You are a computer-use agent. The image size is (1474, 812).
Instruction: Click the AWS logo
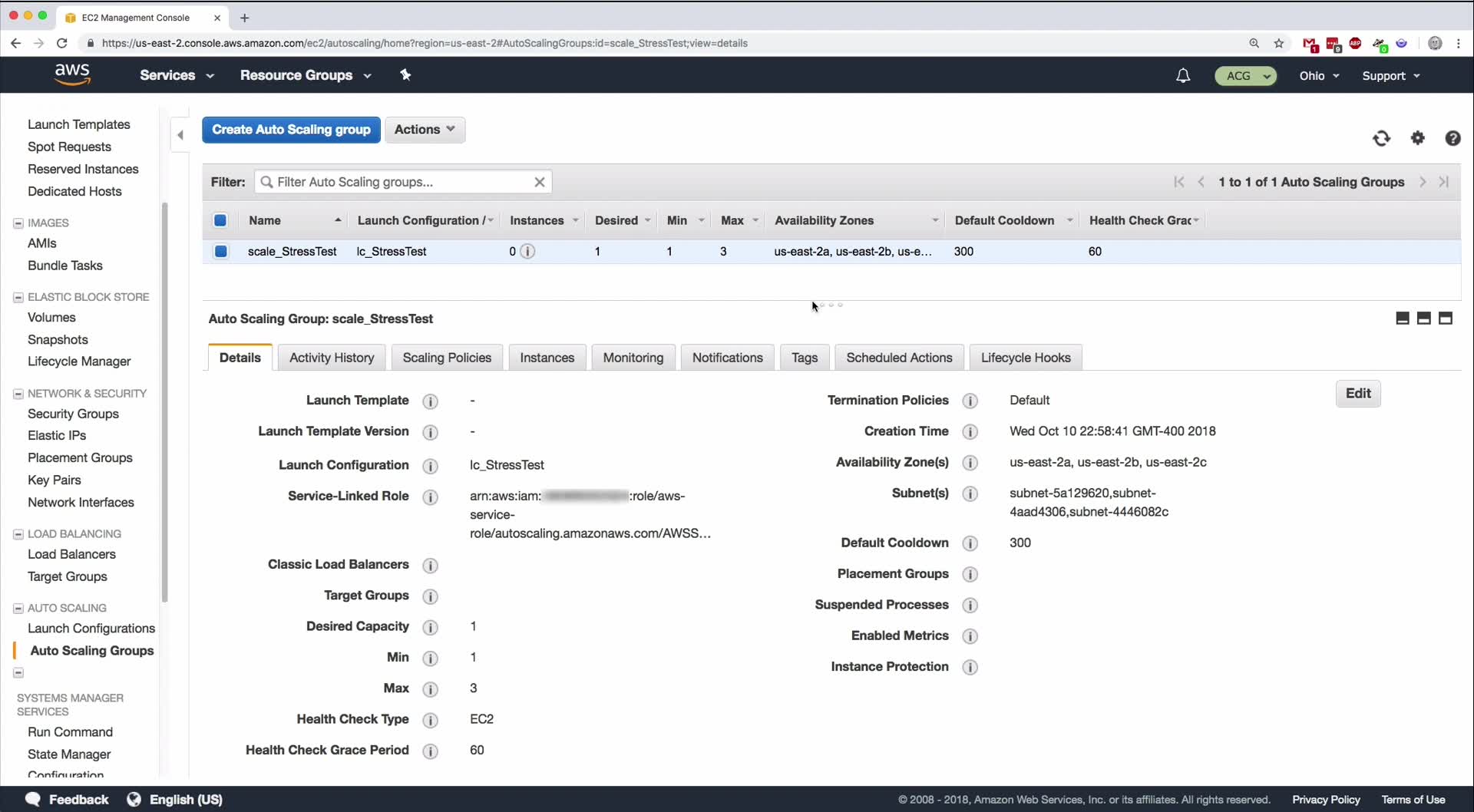(72, 74)
